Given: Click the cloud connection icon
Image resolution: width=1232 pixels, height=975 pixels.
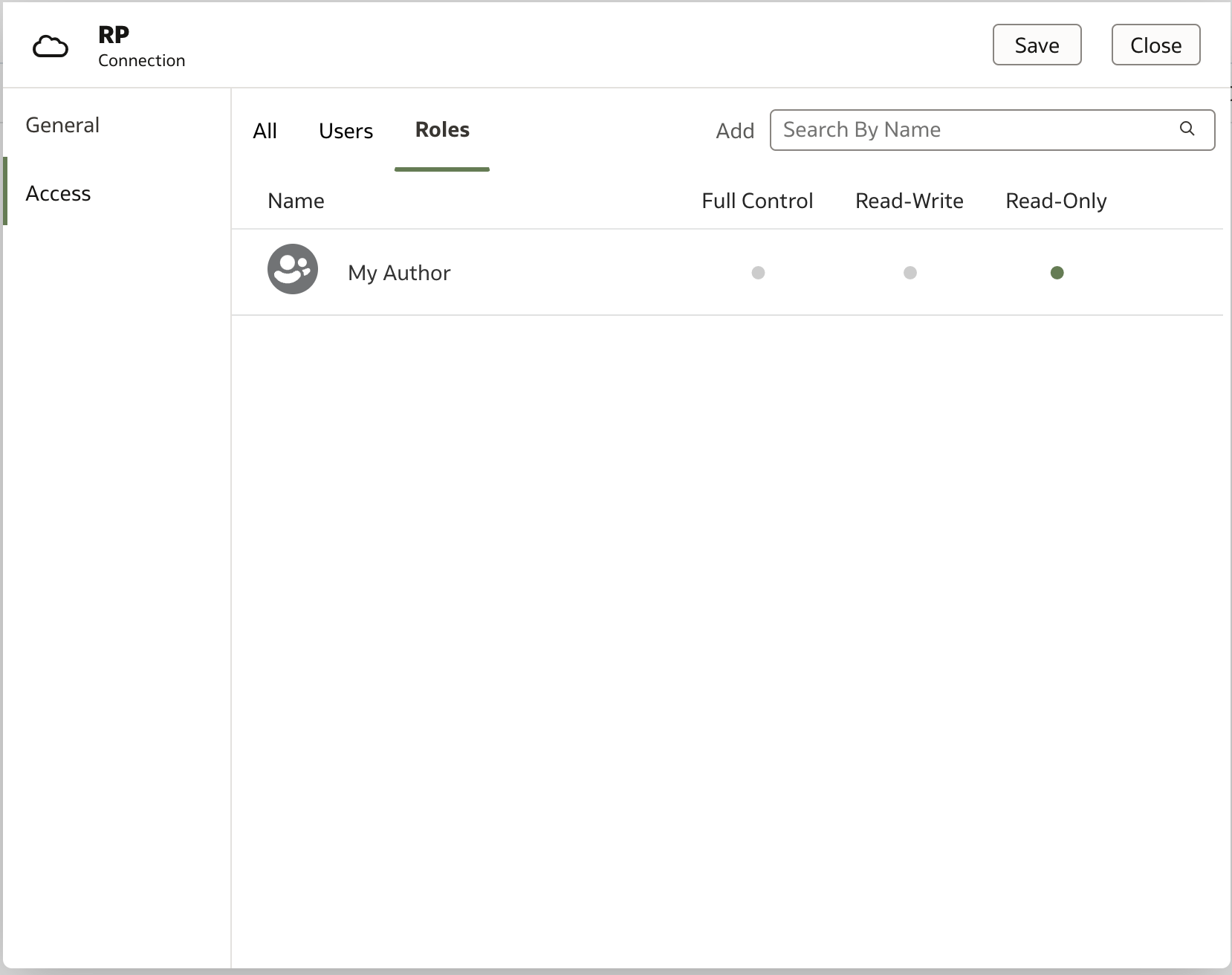Looking at the screenshot, I should click(51, 47).
